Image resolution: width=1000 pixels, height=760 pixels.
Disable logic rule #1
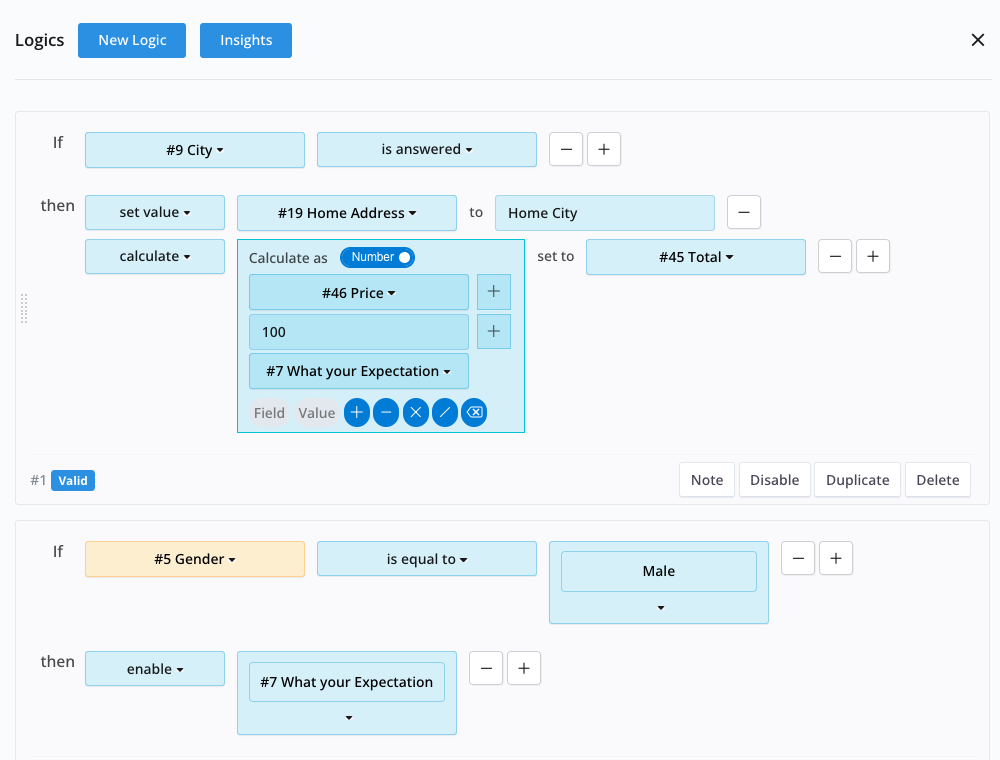pos(774,480)
